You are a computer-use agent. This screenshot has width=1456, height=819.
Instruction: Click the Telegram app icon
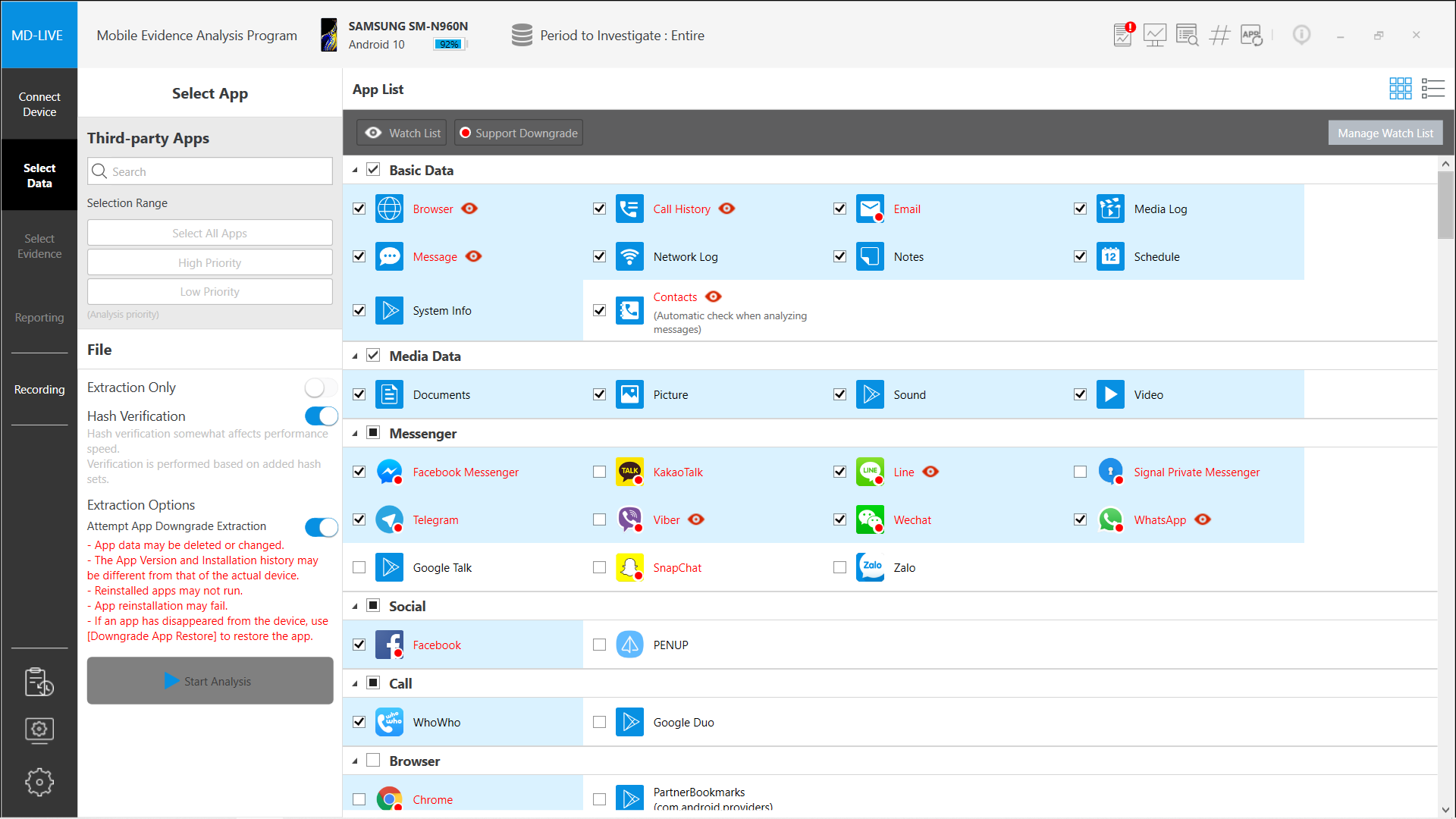pyautogui.click(x=389, y=519)
